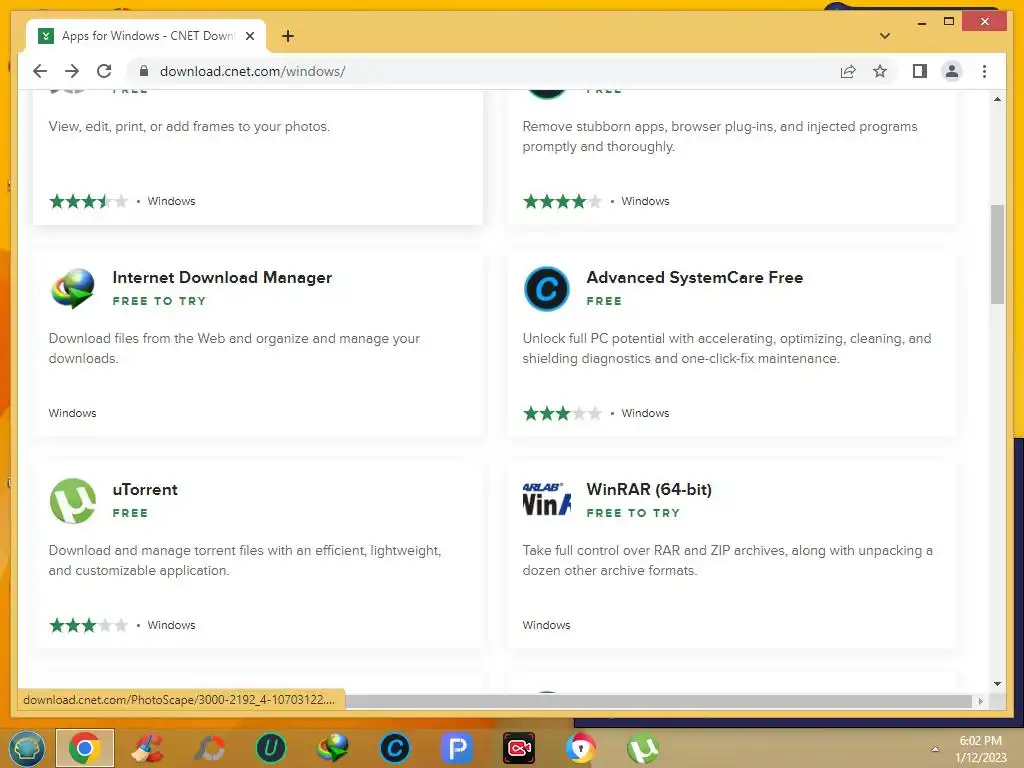Show hidden system tray icons
The width and height of the screenshot is (1024, 768).
(935, 749)
